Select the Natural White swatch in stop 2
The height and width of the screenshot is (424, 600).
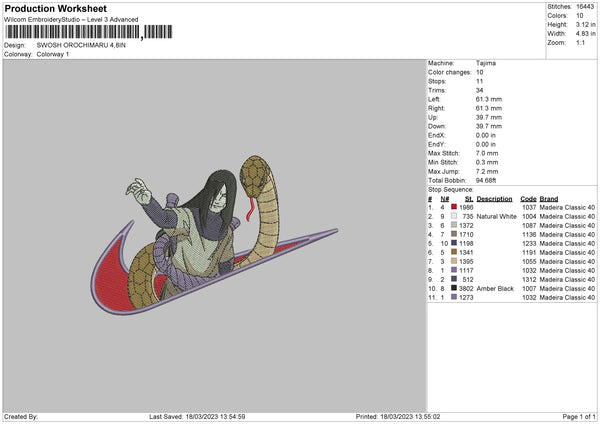tap(454, 216)
